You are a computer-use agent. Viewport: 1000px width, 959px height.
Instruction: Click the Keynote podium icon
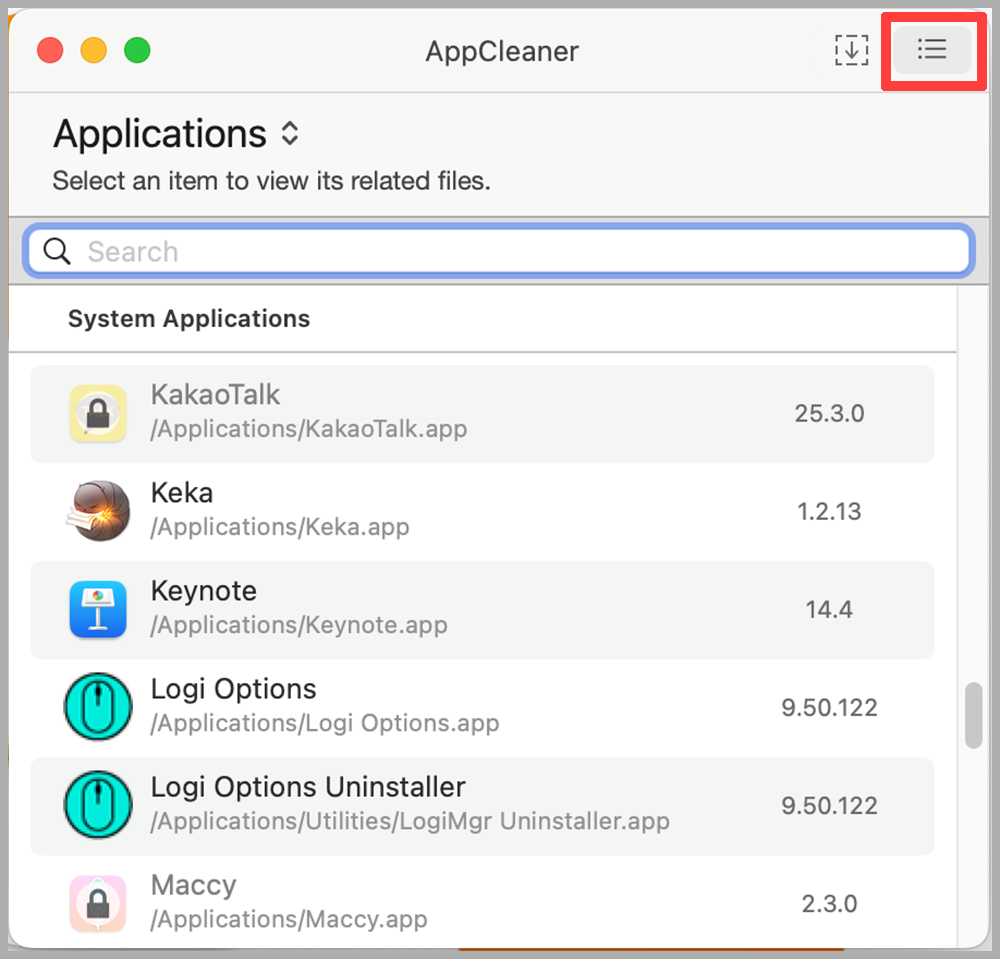pyautogui.click(x=98, y=609)
